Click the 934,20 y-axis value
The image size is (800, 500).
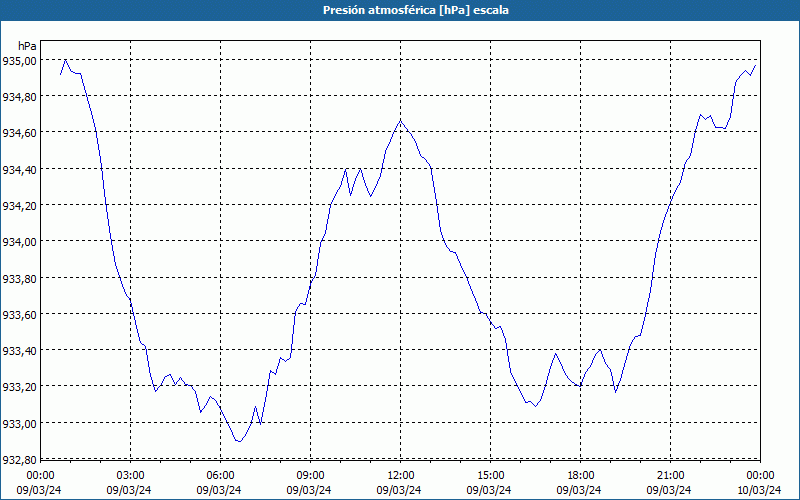pyautogui.click(x=19, y=206)
